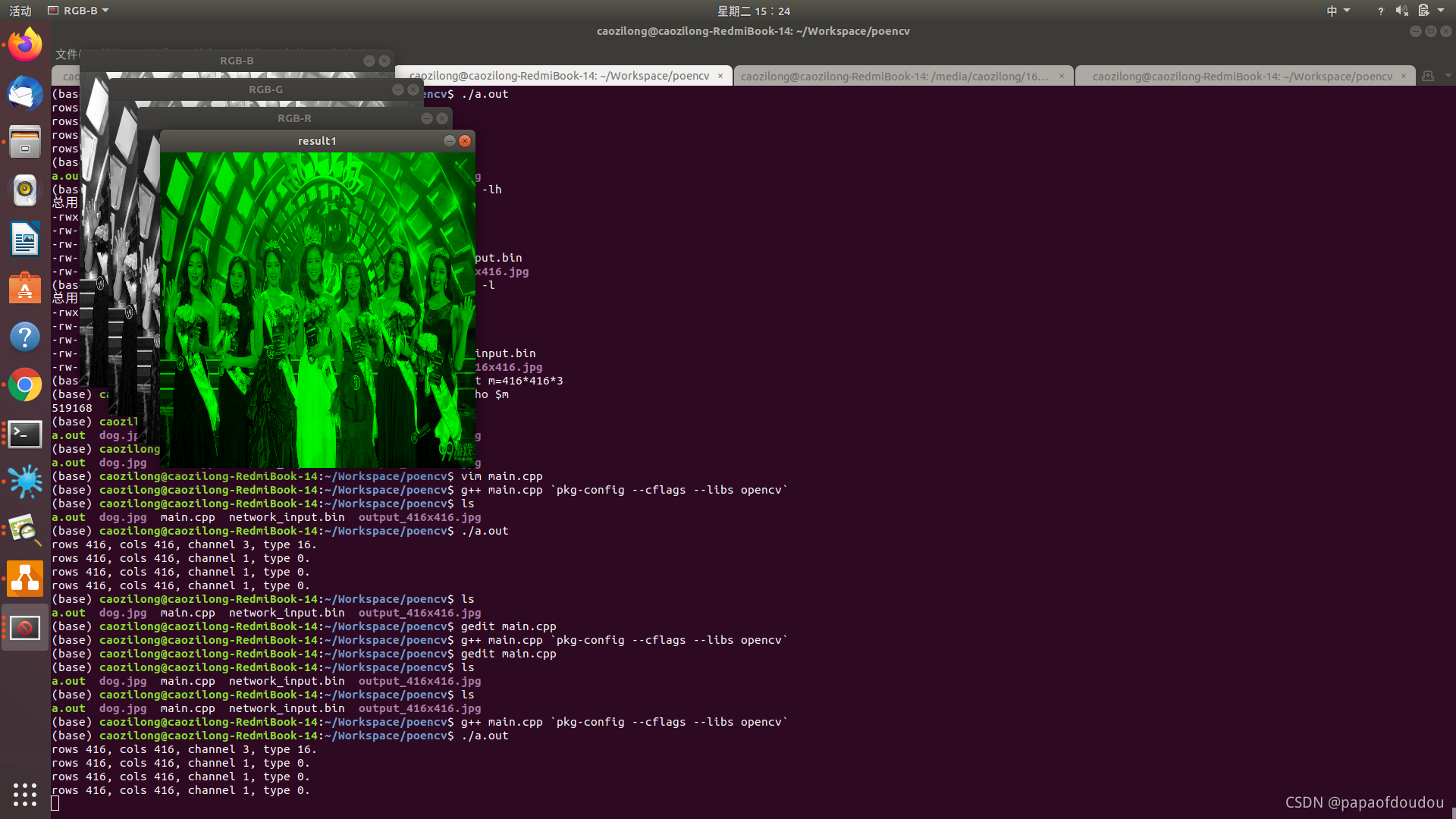Open the orange diagram app in dock
Image resolution: width=1456 pixels, height=819 pixels.
(x=25, y=579)
